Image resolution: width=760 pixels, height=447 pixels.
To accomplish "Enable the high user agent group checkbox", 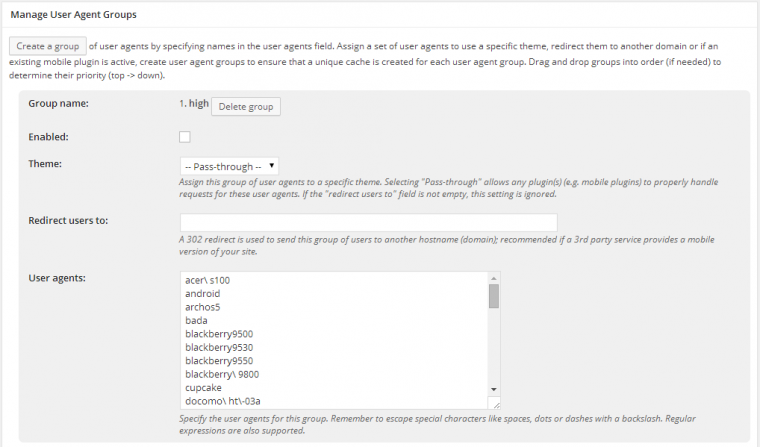I will [x=185, y=137].
